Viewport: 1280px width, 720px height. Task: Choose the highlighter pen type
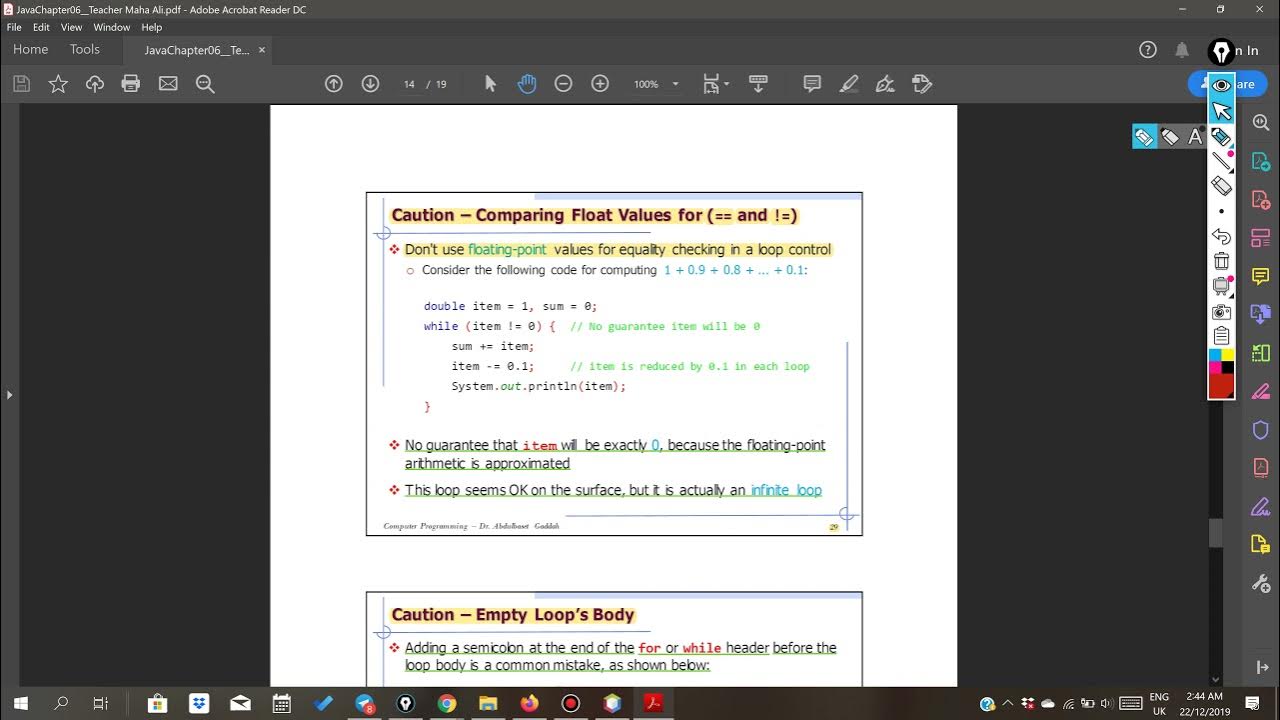click(1170, 137)
